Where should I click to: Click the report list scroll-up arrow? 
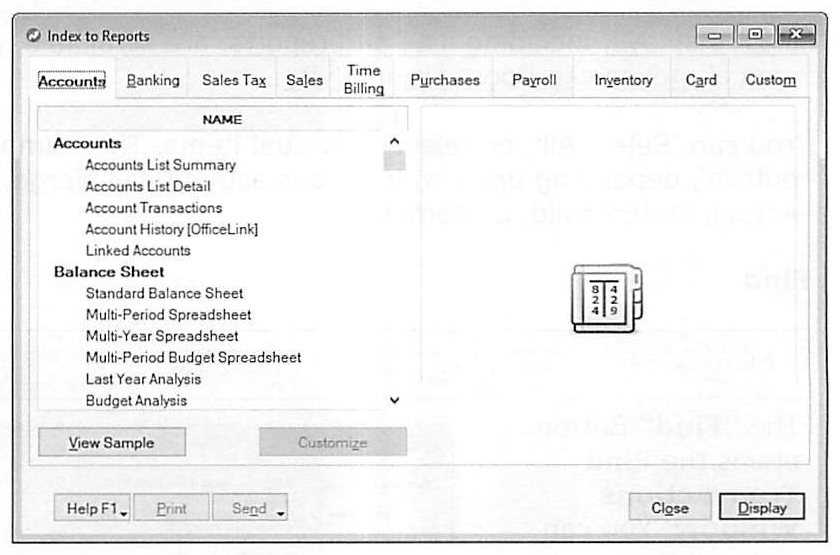395,141
